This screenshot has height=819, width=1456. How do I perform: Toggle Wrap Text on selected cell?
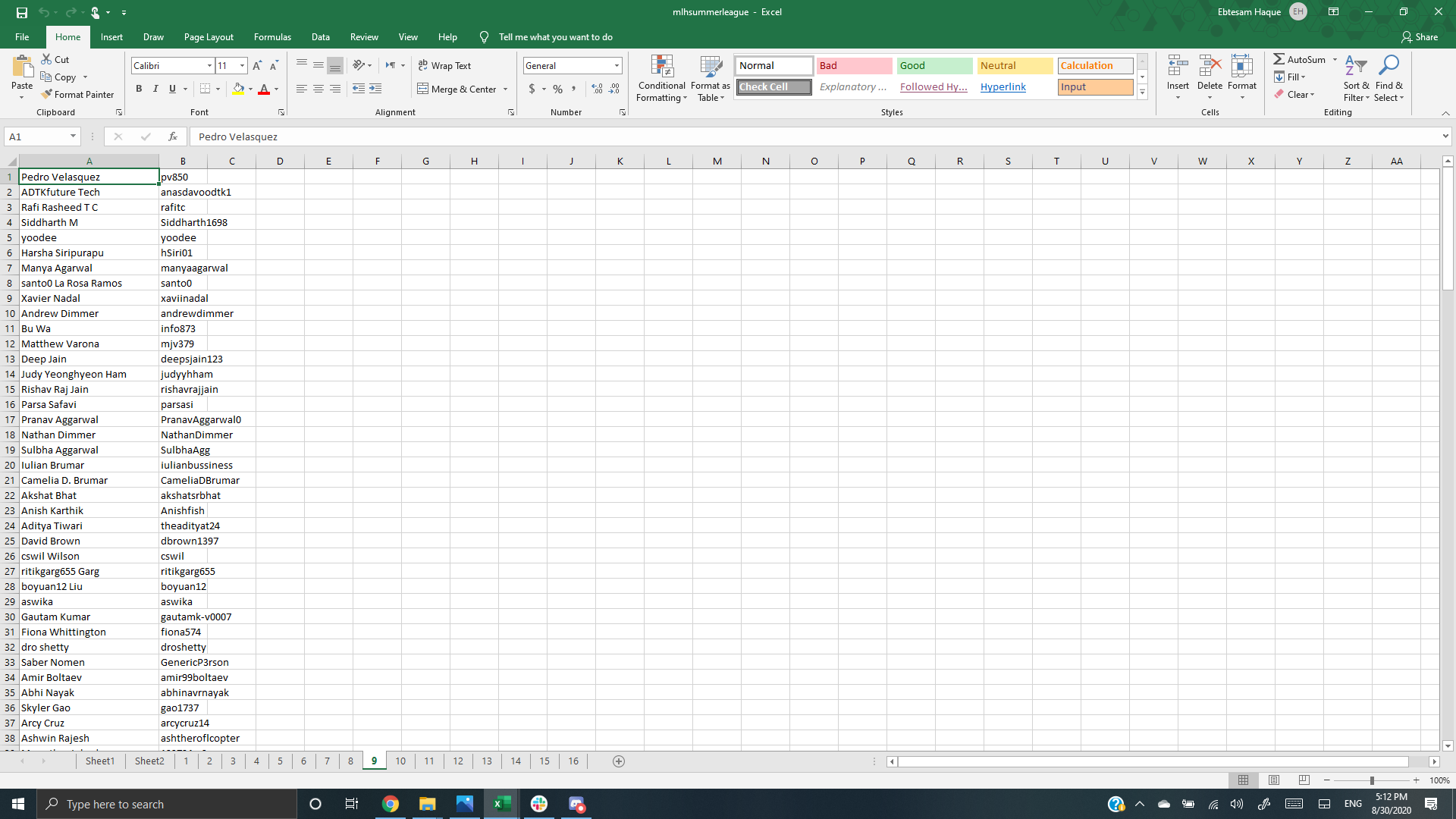444,66
